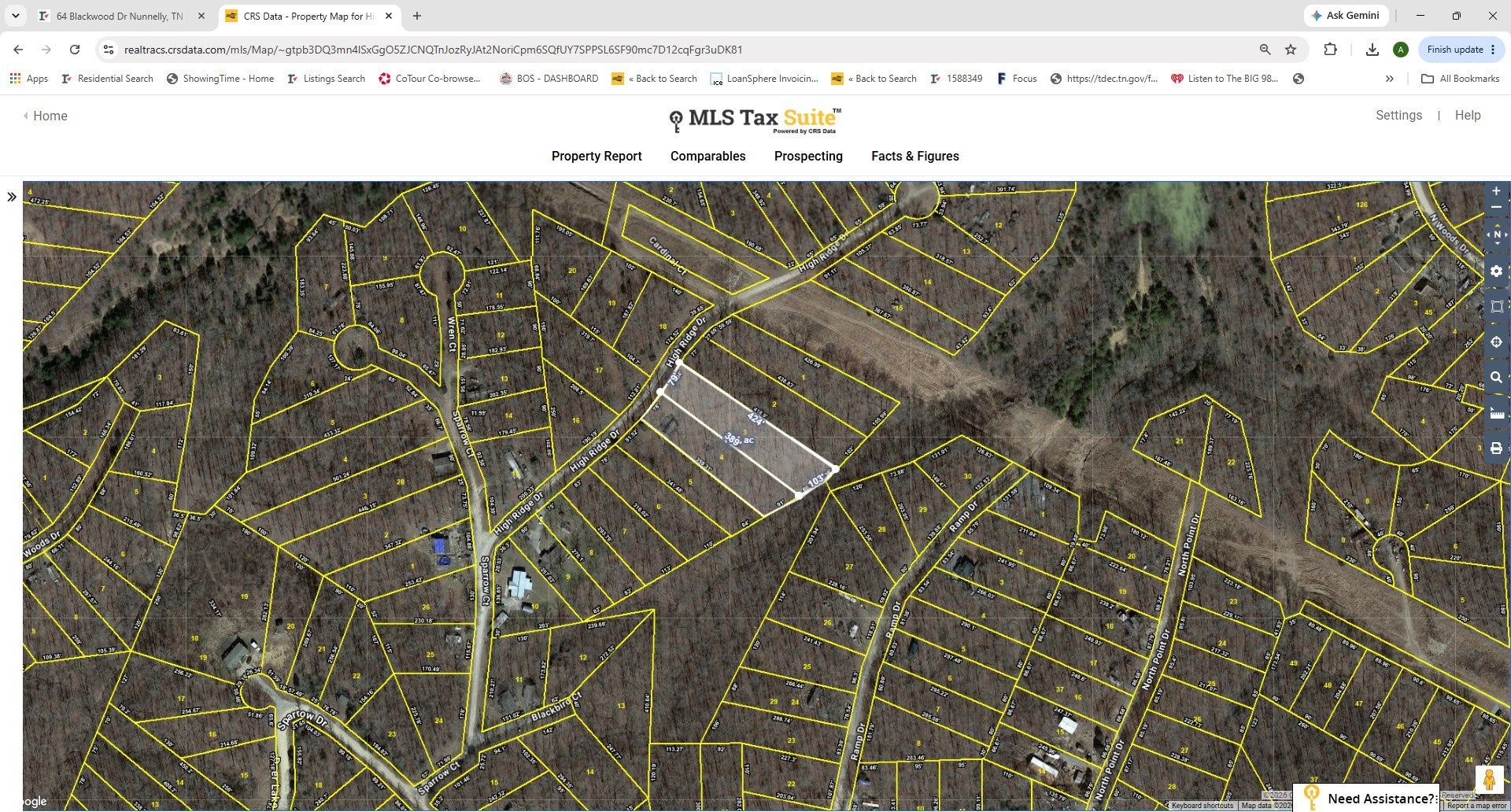Open Facts & Figures menu
Screen dimensions: 1511x812
[914, 156]
